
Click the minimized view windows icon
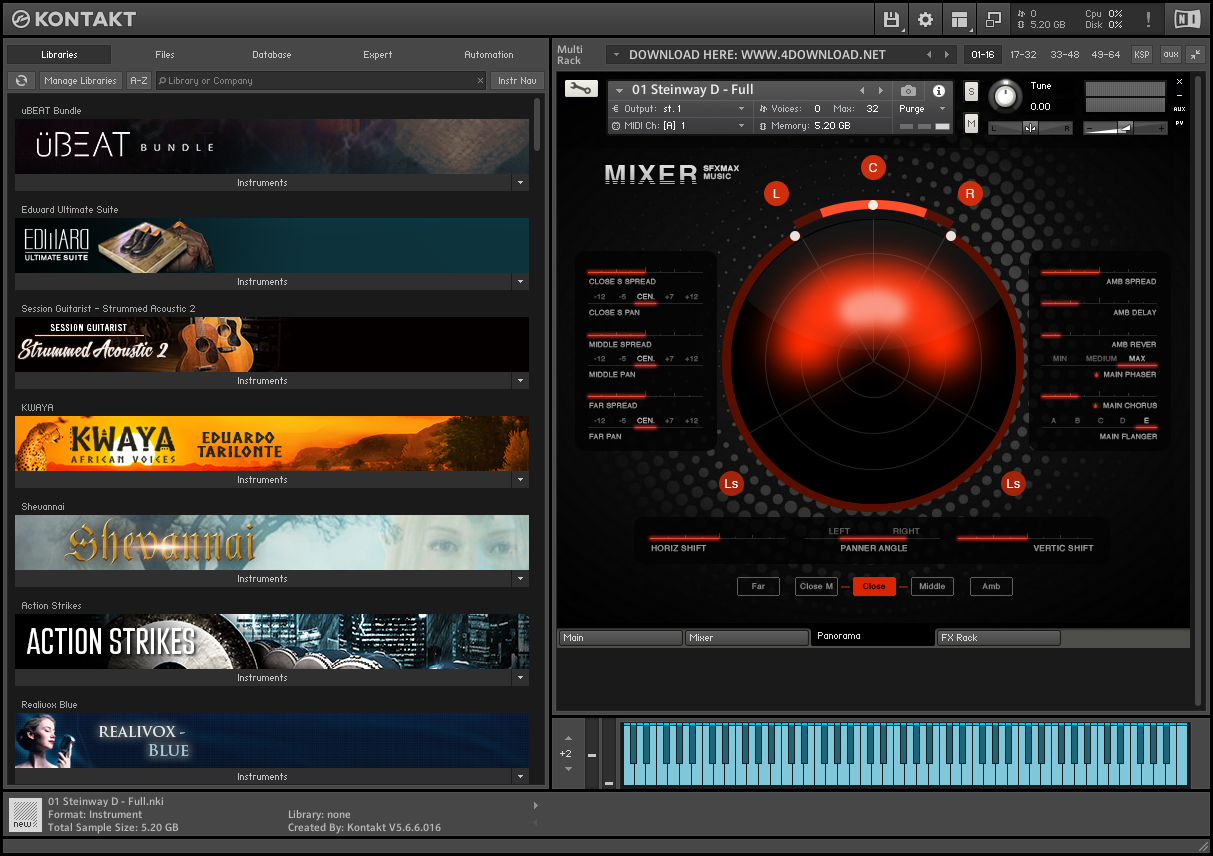click(993, 19)
